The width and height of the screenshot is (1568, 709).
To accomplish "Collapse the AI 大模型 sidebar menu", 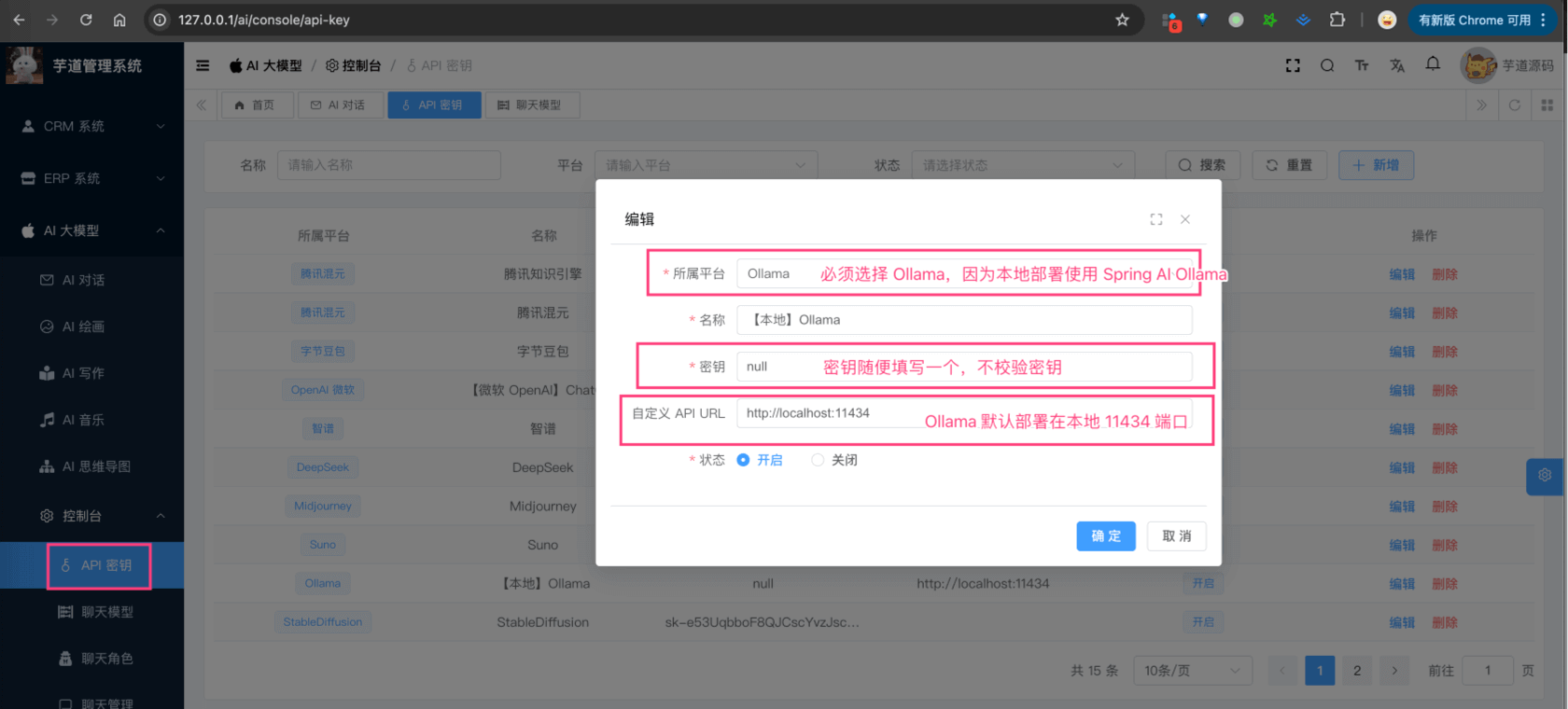I will click(x=91, y=230).
